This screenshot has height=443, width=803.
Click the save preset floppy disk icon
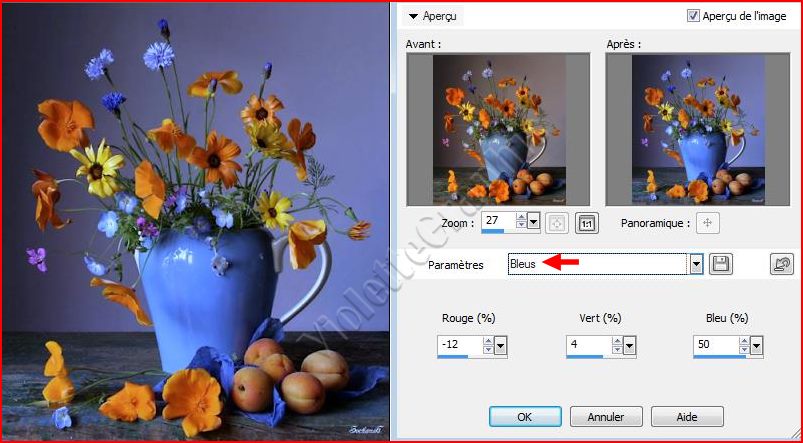[x=720, y=264]
